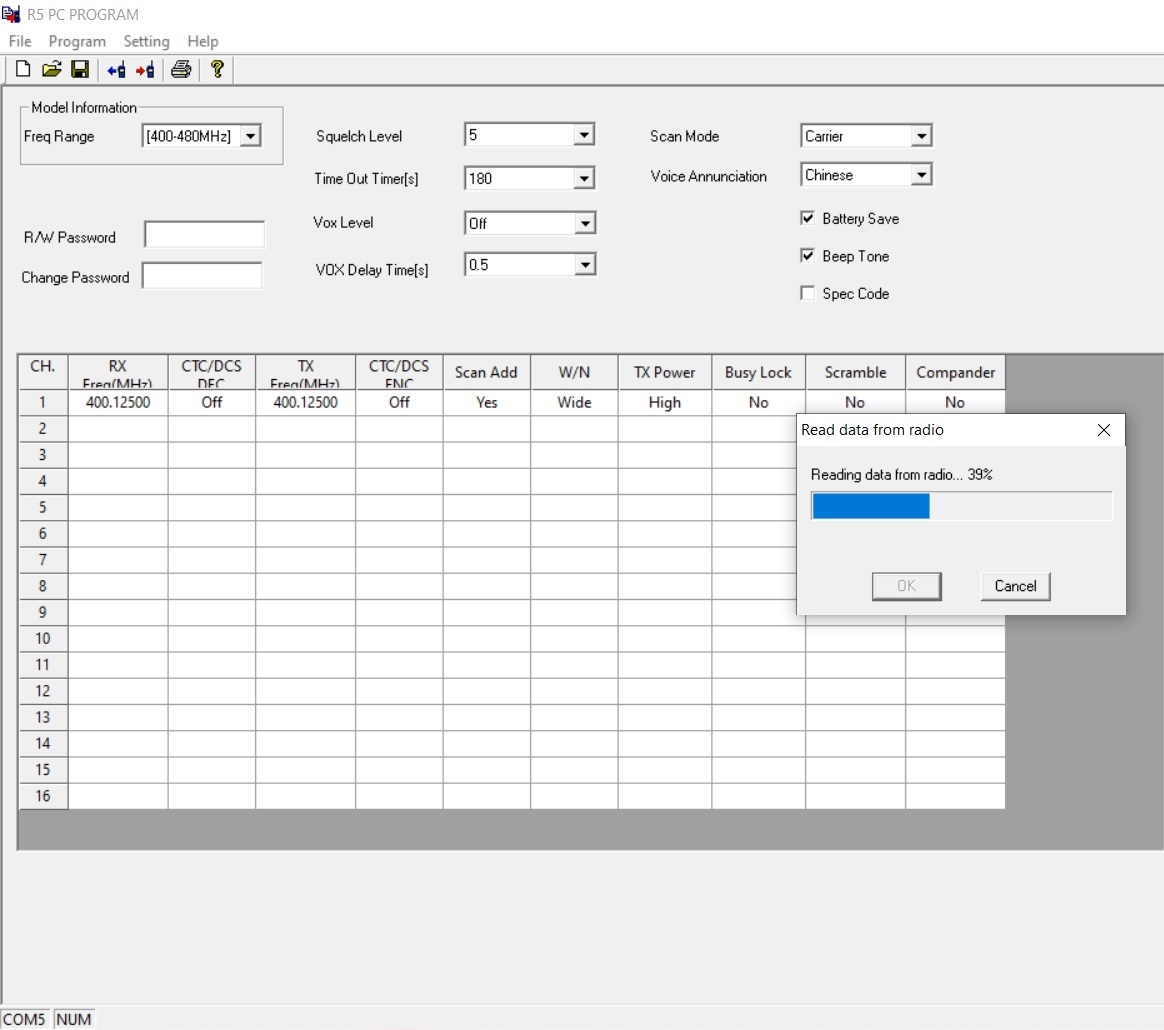Screen dimensions: 1164x1030
Task: Click the New file toolbar icon
Action: (23, 69)
